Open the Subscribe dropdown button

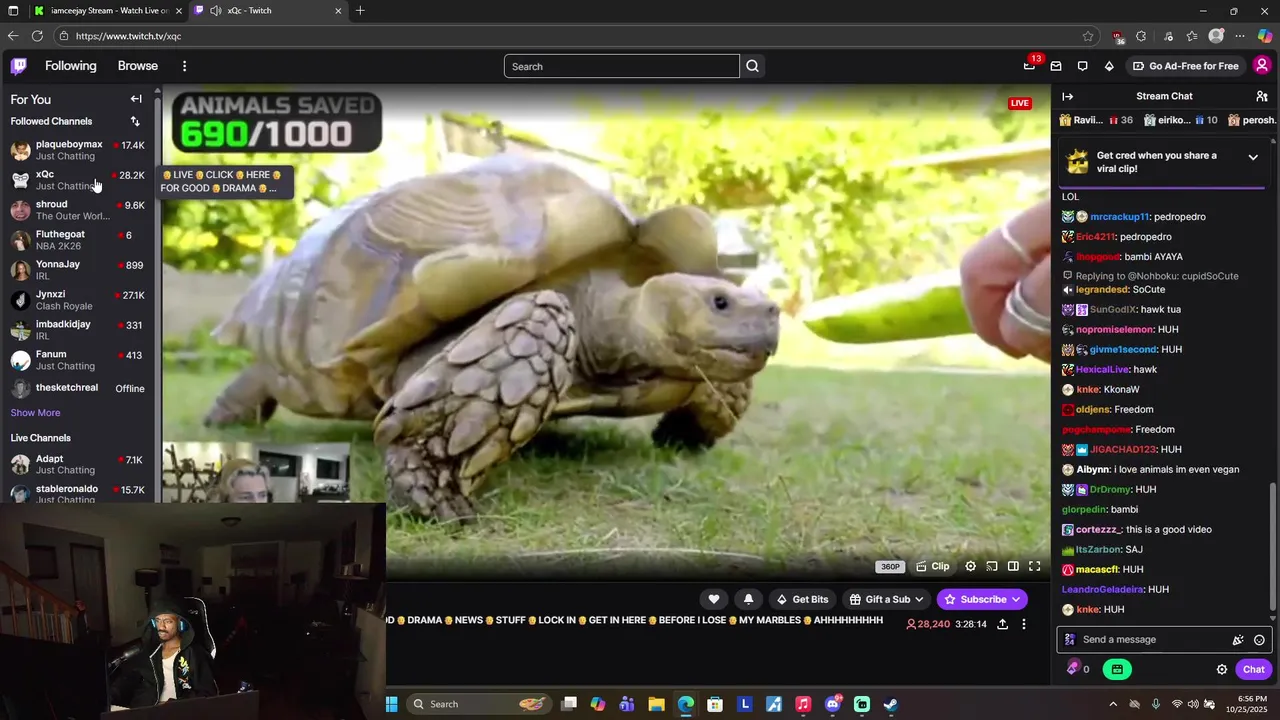(x=982, y=599)
